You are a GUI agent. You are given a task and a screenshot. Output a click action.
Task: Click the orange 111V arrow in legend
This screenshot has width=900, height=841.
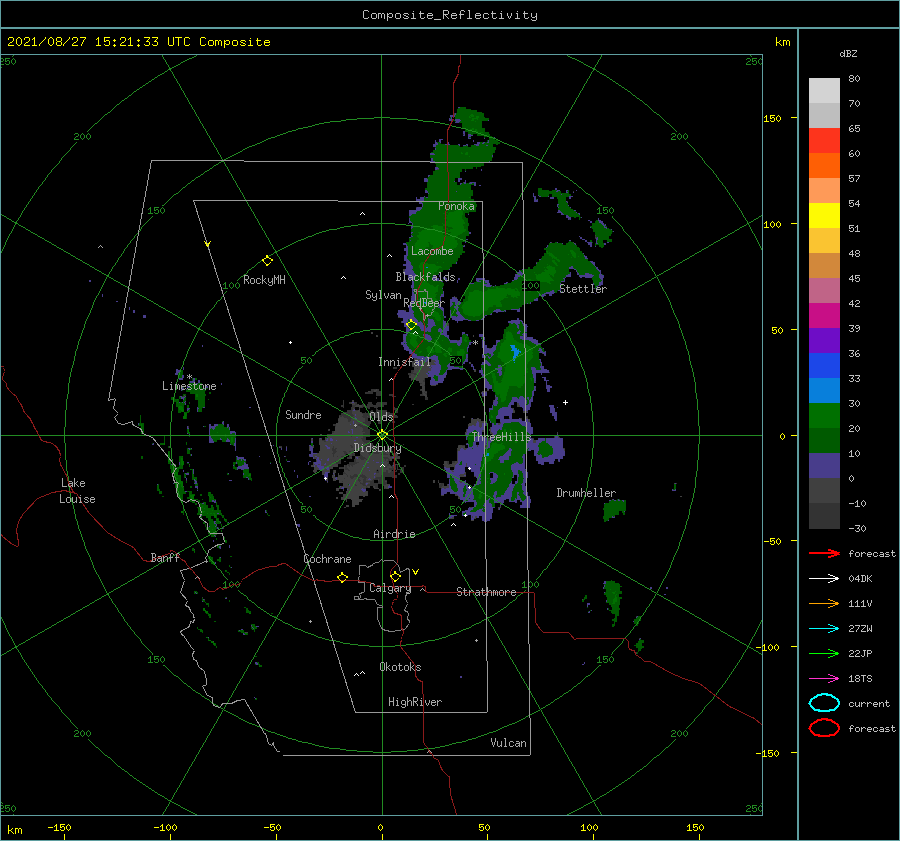point(824,603)
